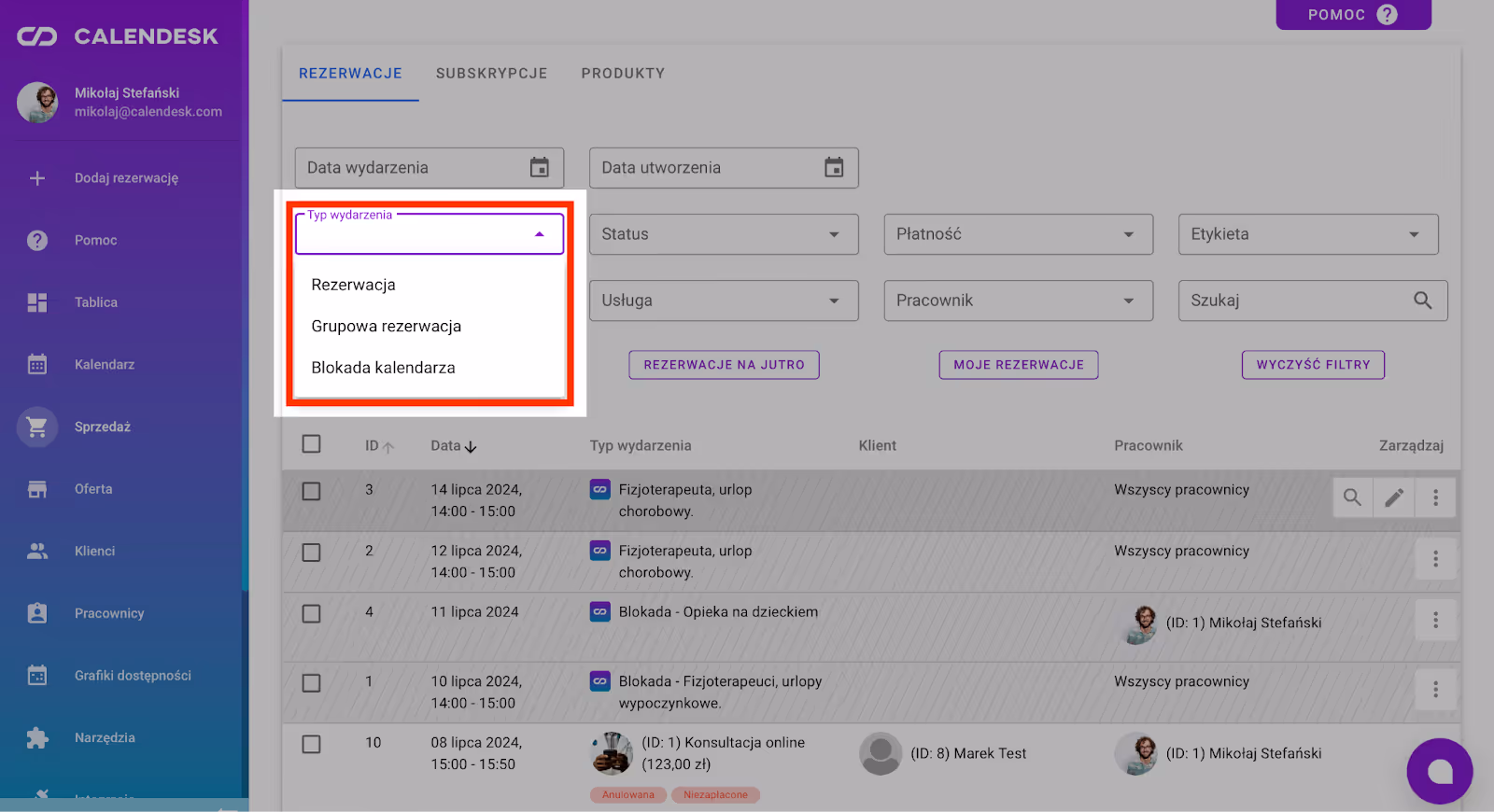The height and width of the screenshot is (812, 1494).
Task: Open the Kalendarz calendar icon in sidebar
Action: 37,365
